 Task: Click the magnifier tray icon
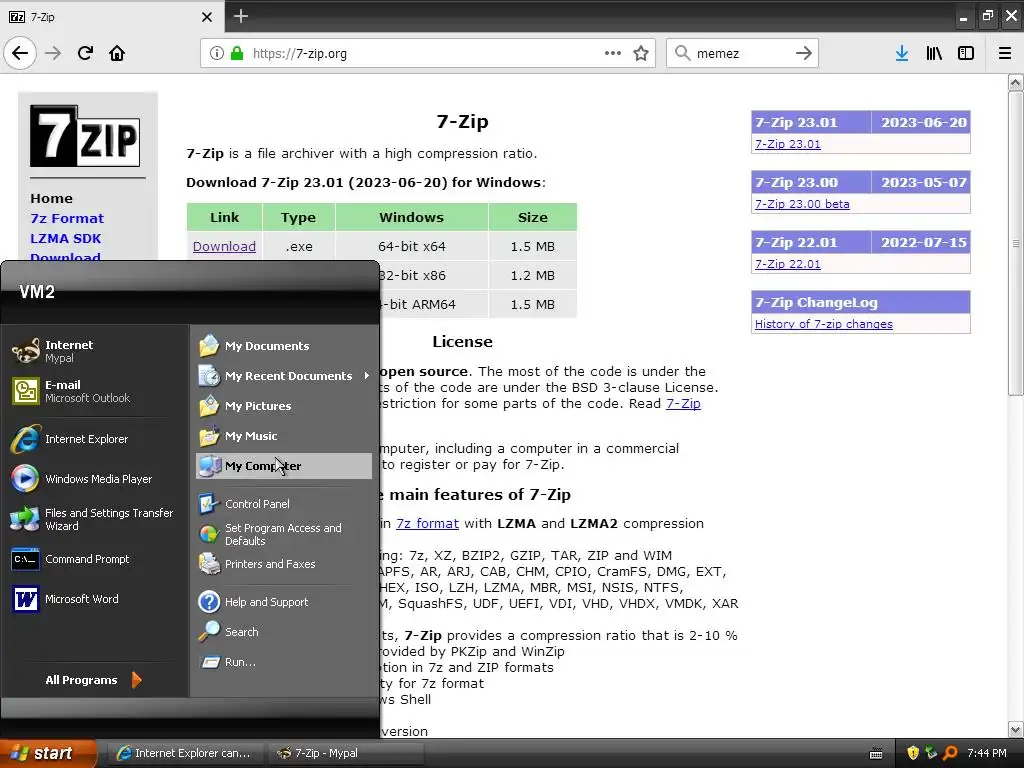coord(950,753)
